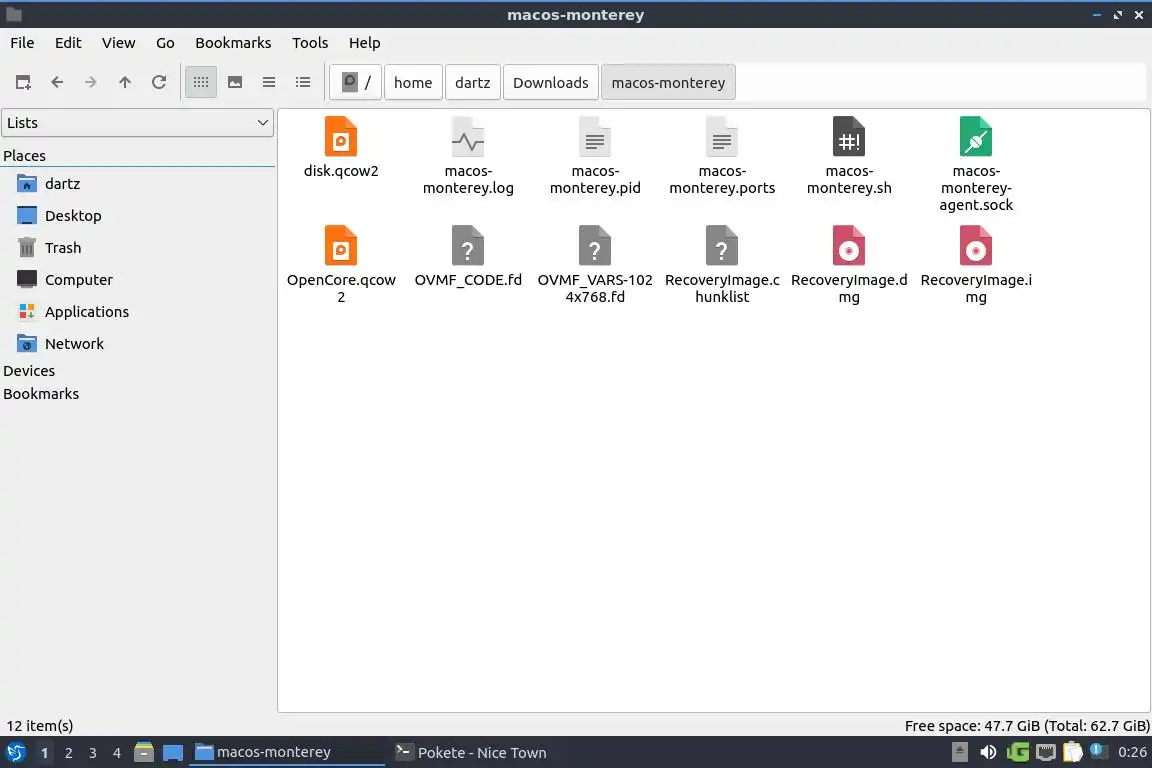Viewport: 1152px width, 768px height.
Task: Click macos-monterey taskbar window button
Action: (x=287, y=752)
